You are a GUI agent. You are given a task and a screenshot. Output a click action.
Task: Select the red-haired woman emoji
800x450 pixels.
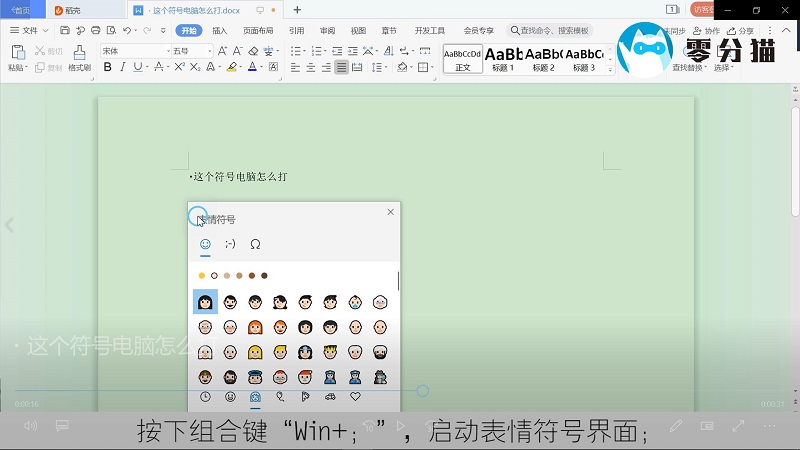pos(255,327)
